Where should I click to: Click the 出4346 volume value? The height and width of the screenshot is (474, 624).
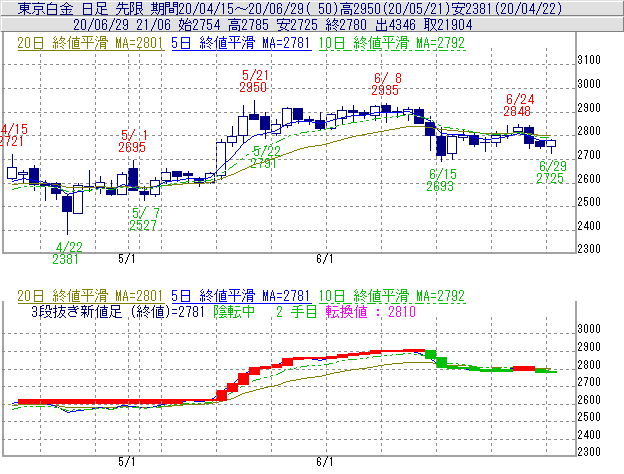point(395,25)
